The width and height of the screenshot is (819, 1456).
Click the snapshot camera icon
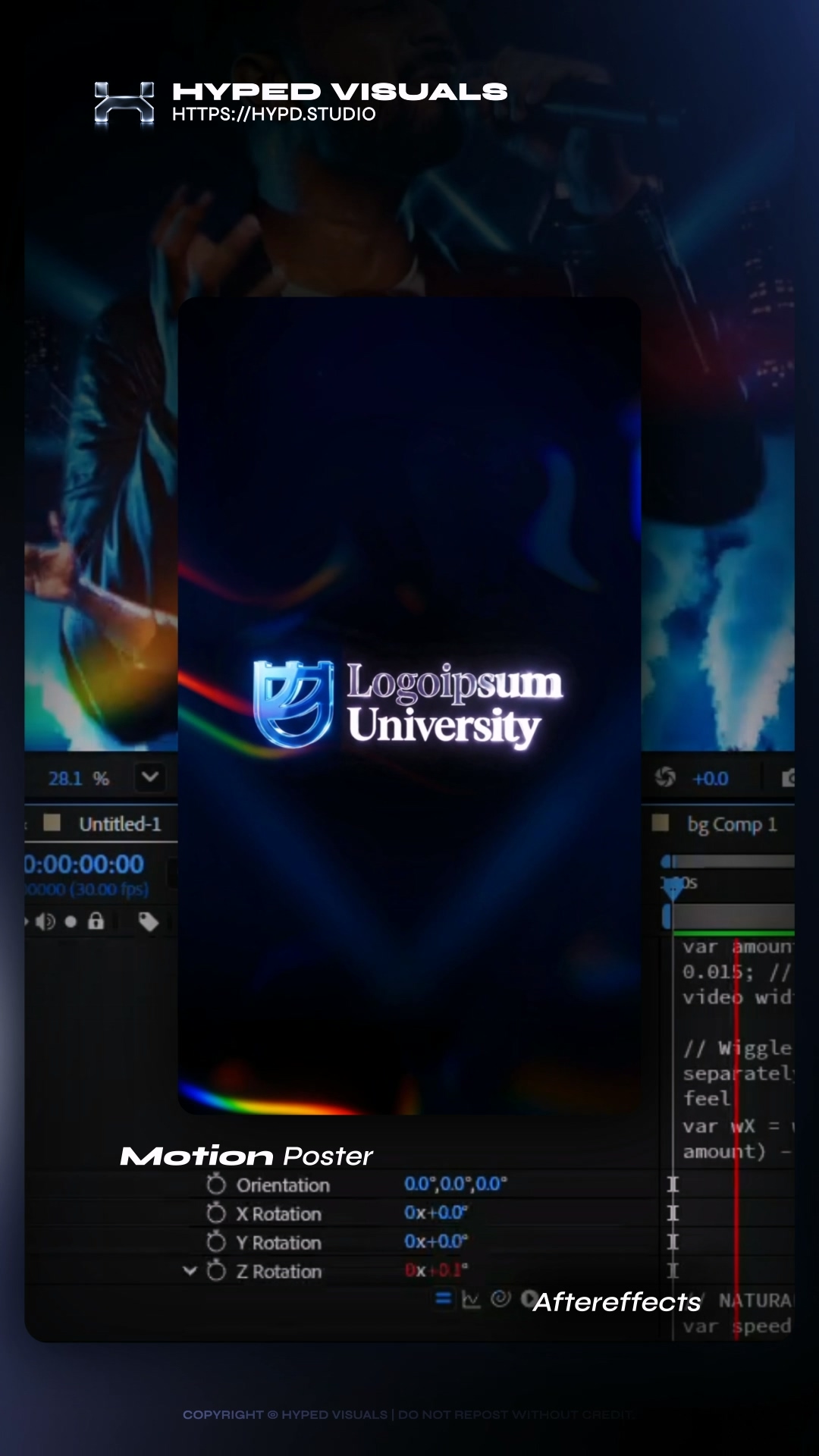pyautogui.click(x=789, y=778)
